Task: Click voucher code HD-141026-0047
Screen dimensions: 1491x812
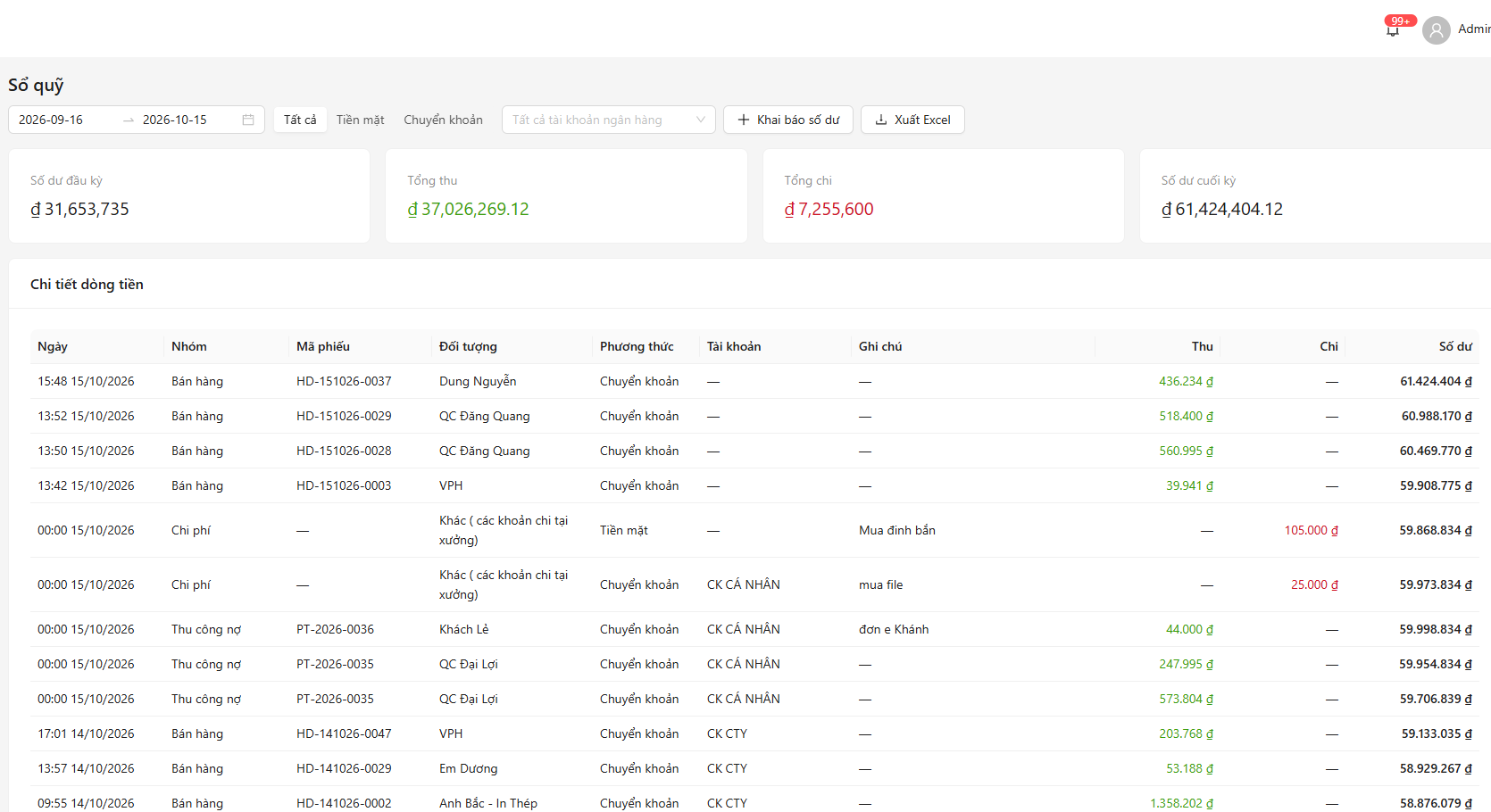Action: tap(344, 733)
